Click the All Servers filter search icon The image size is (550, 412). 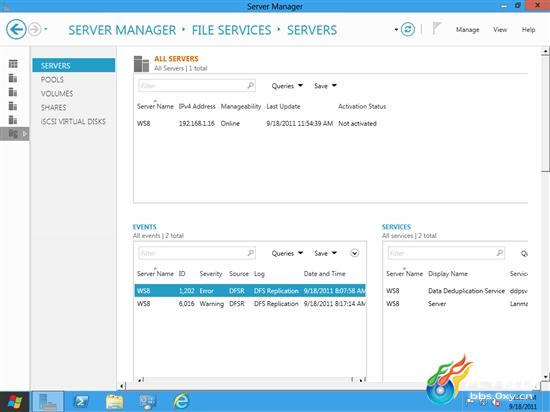point(251,85)
